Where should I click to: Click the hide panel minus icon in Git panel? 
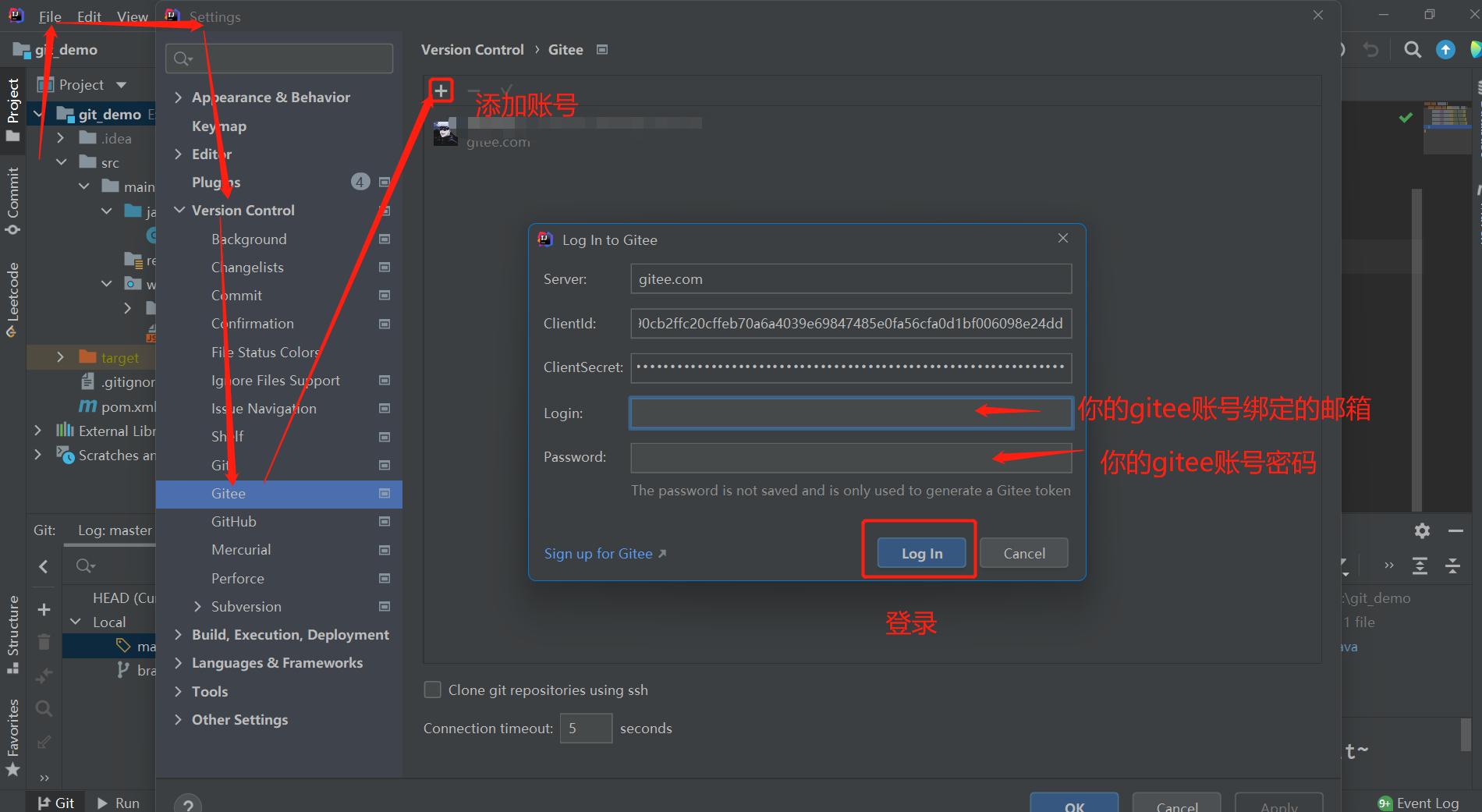click(1455, 530)
